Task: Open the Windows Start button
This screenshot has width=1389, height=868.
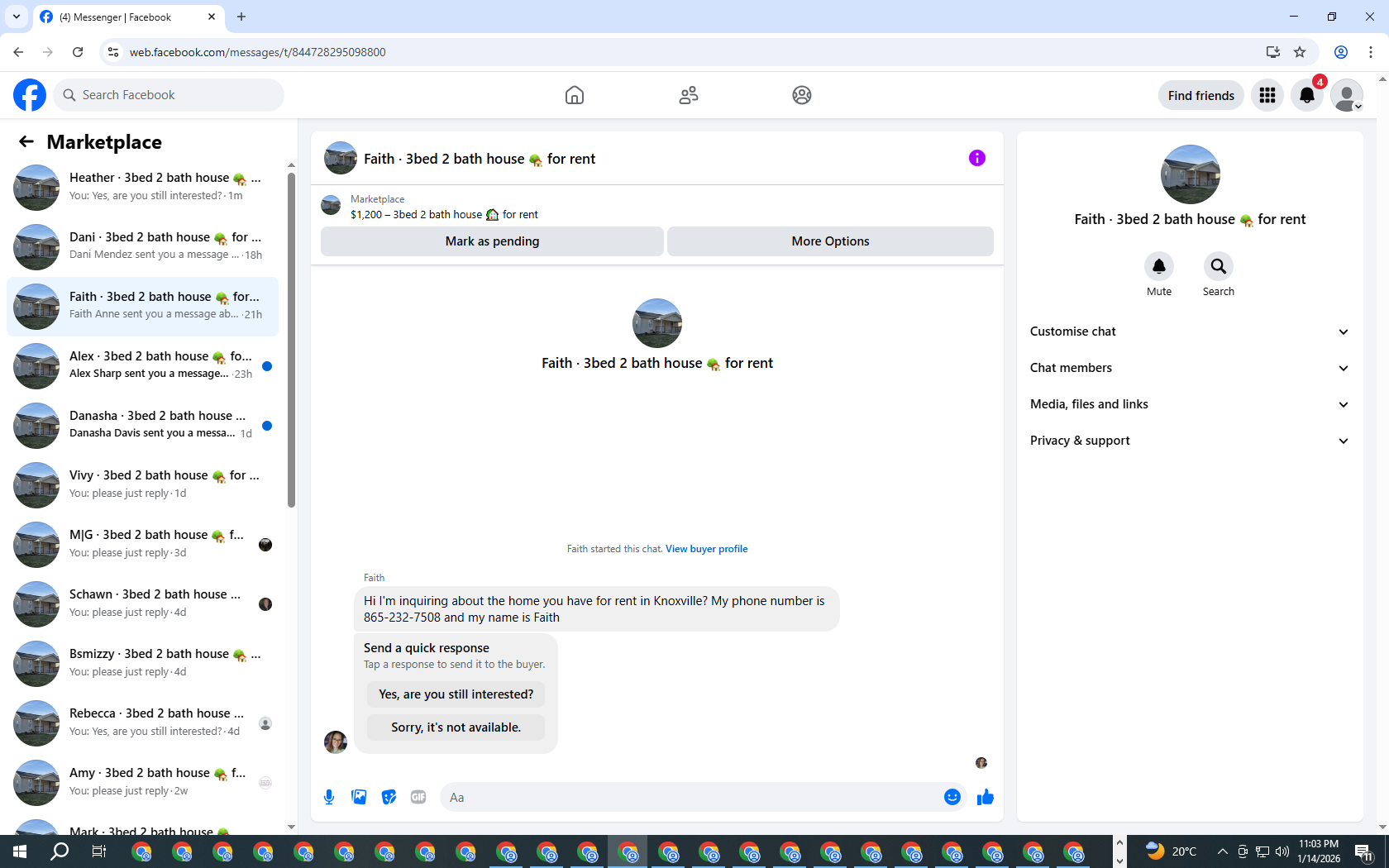Action: point(20,851)
